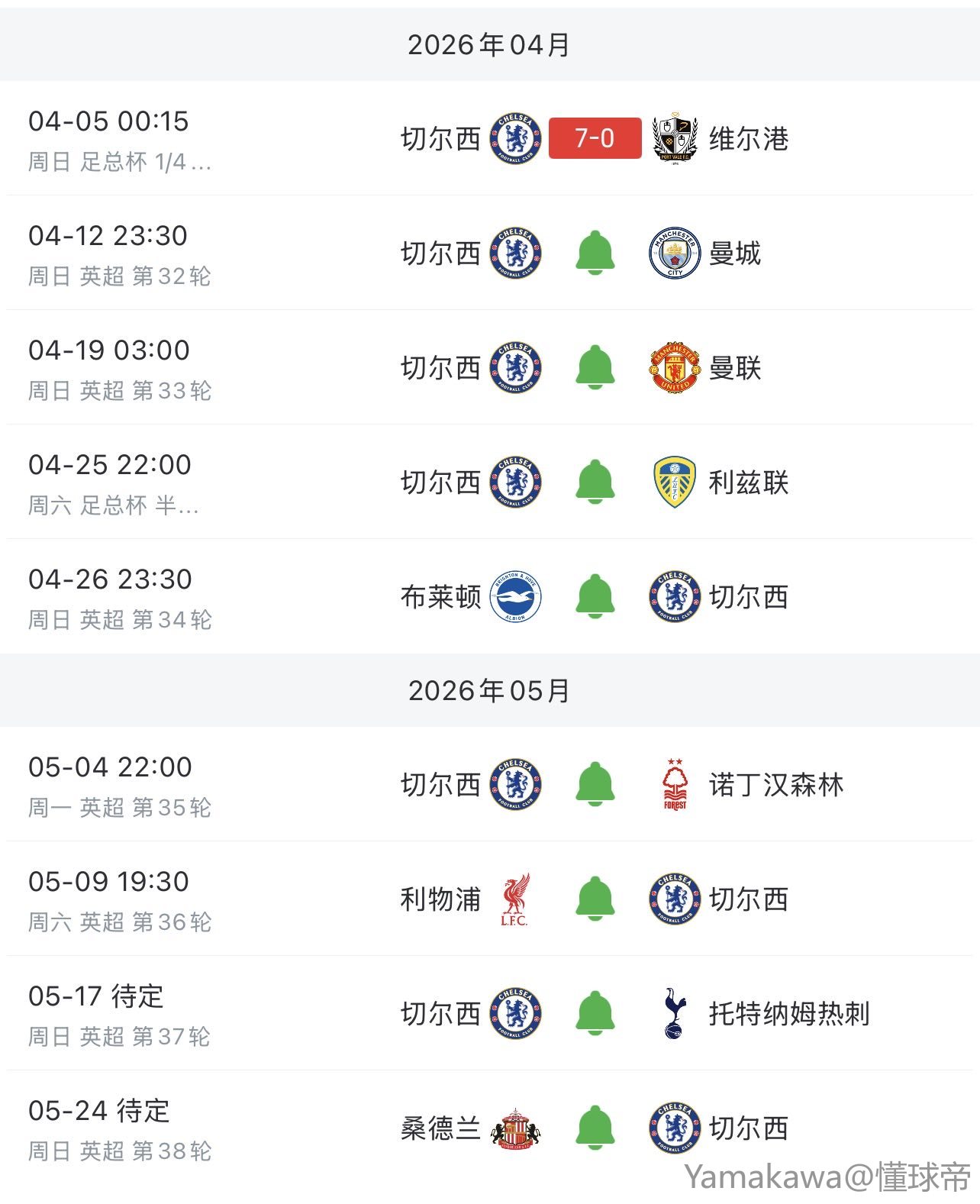The image size is (980, 1204).
Task: Select the 2026年05月 month header
Action: (489, 691)
